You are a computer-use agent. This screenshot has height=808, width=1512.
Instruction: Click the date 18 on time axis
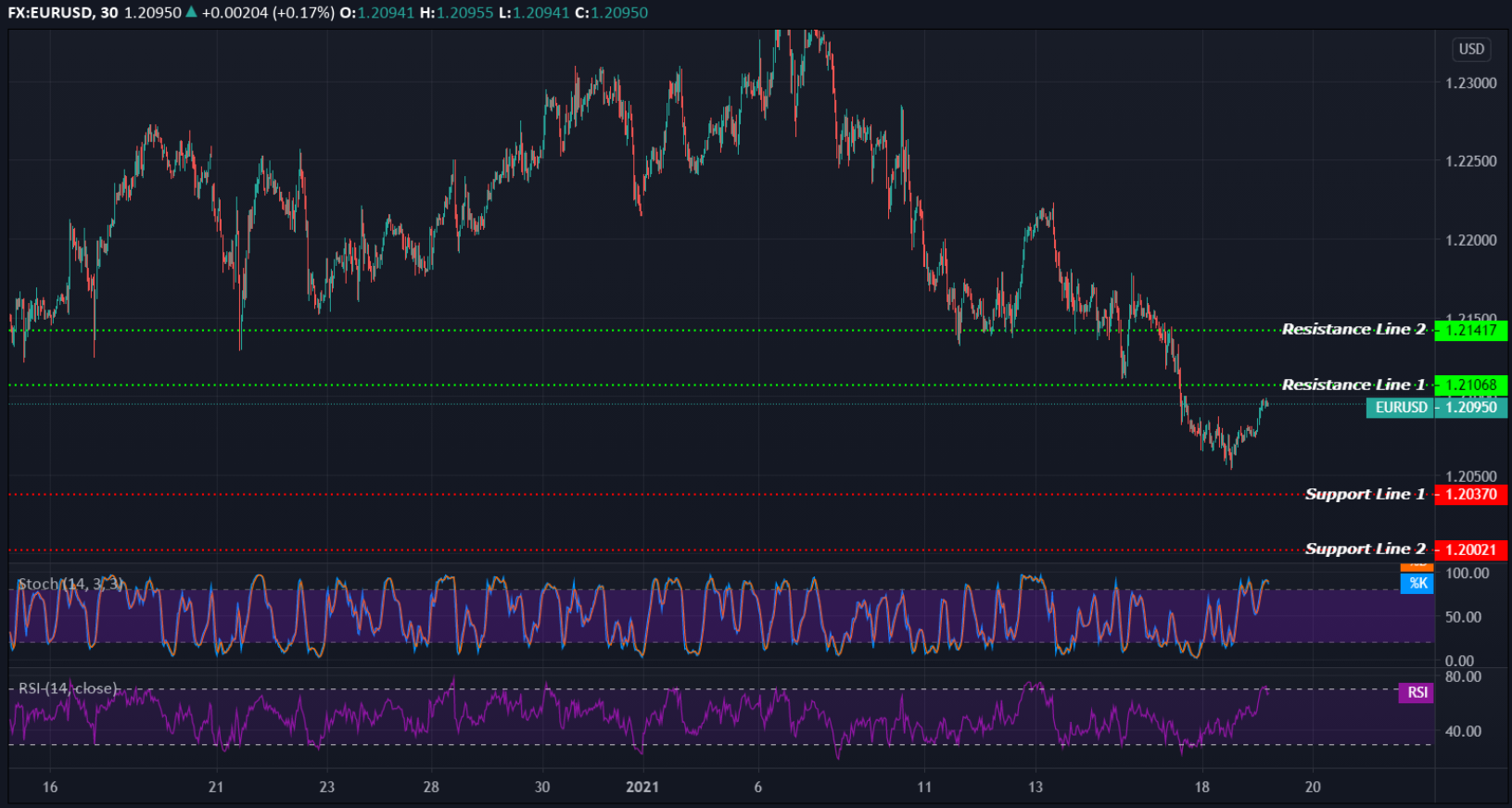pos(1201,787)
